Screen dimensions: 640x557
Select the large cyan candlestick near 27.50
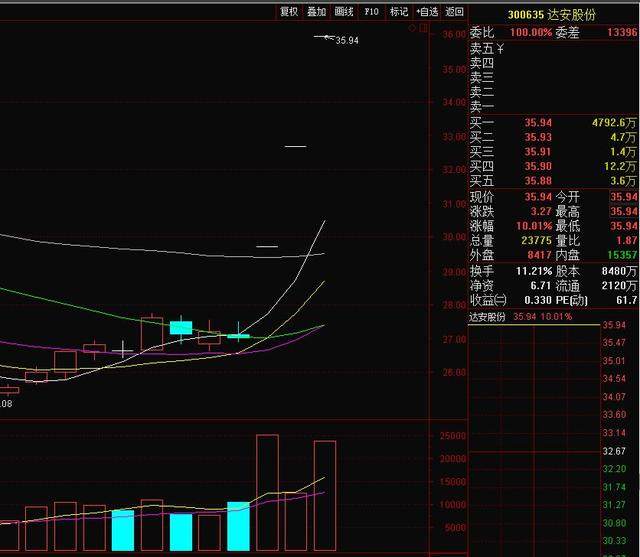[181, 328]
